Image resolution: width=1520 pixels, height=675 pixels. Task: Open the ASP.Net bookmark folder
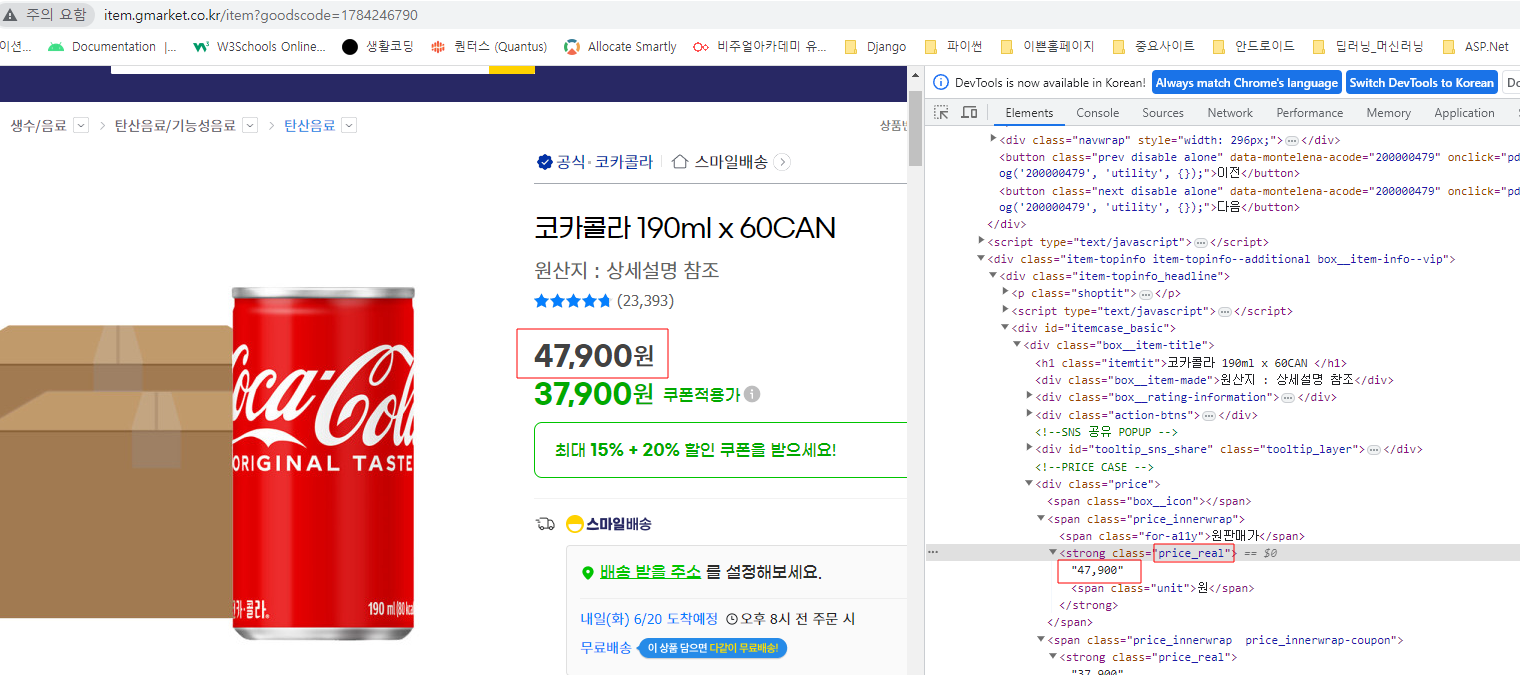pos(1475,47)
